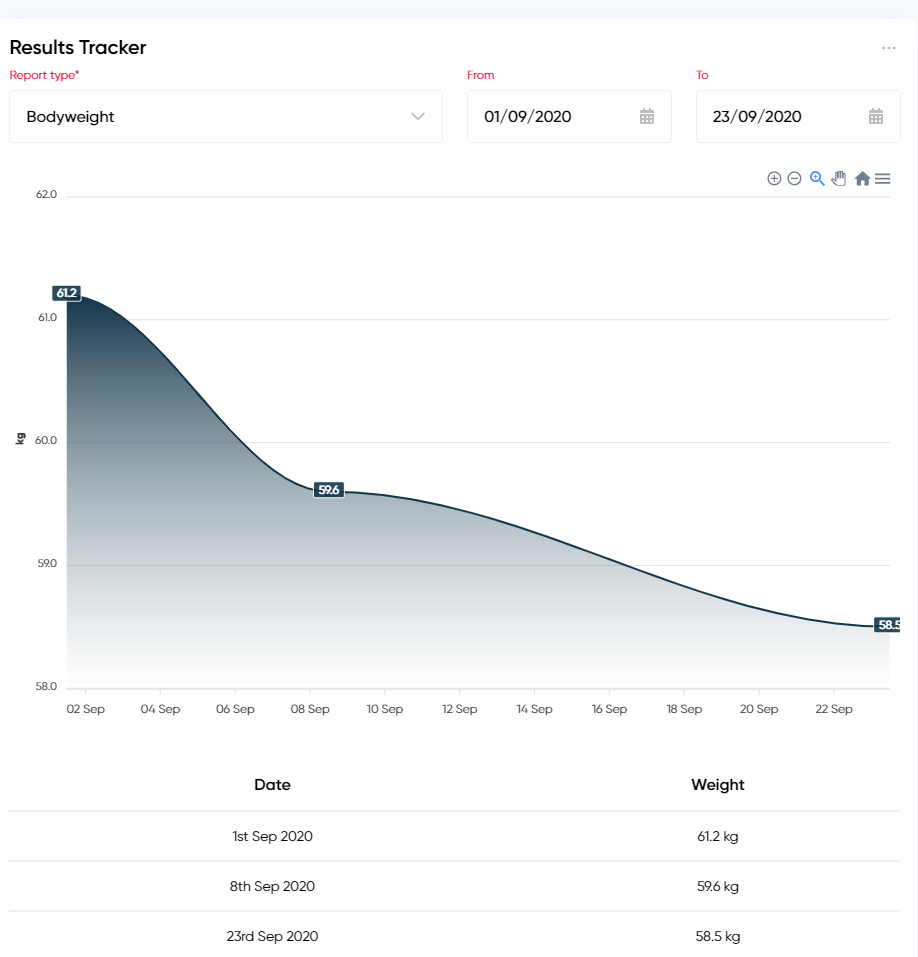Open the chart hamburger menu icon
The width and height of the screenshot is (918, 957).
click(x=882, y=178)
